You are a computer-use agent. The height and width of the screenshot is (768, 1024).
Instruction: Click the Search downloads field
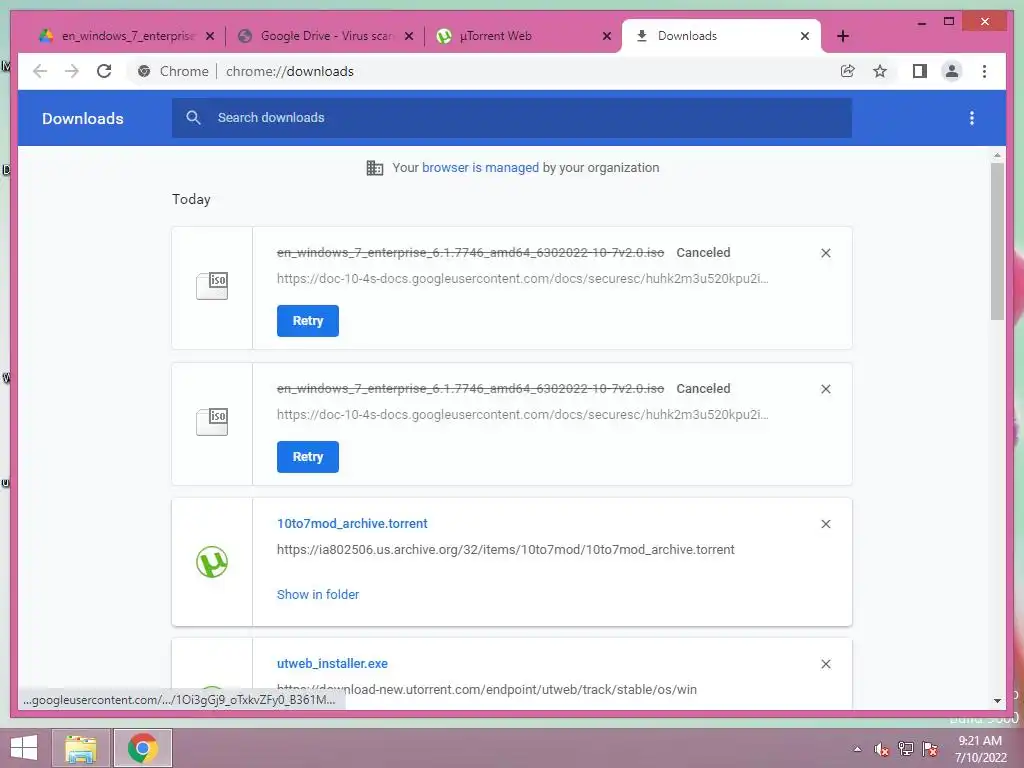click(512, 118)
